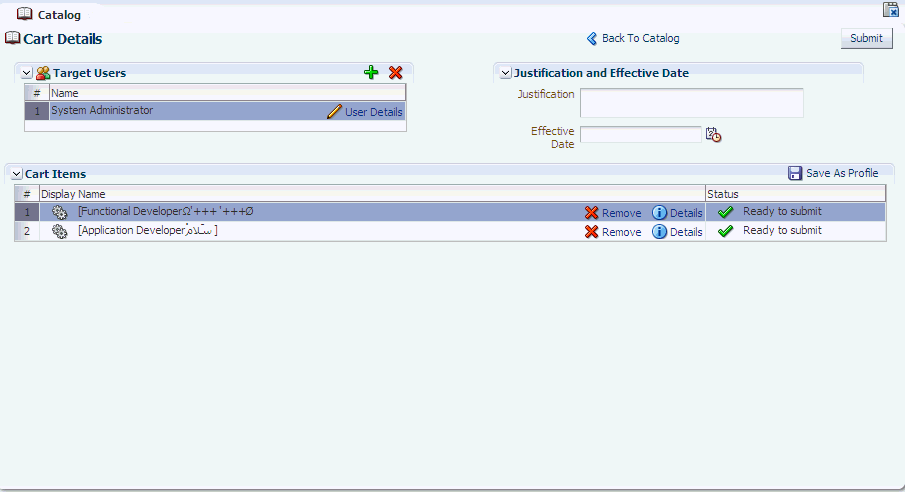
Task: Click the Status column header
Action: coord(795,194)
